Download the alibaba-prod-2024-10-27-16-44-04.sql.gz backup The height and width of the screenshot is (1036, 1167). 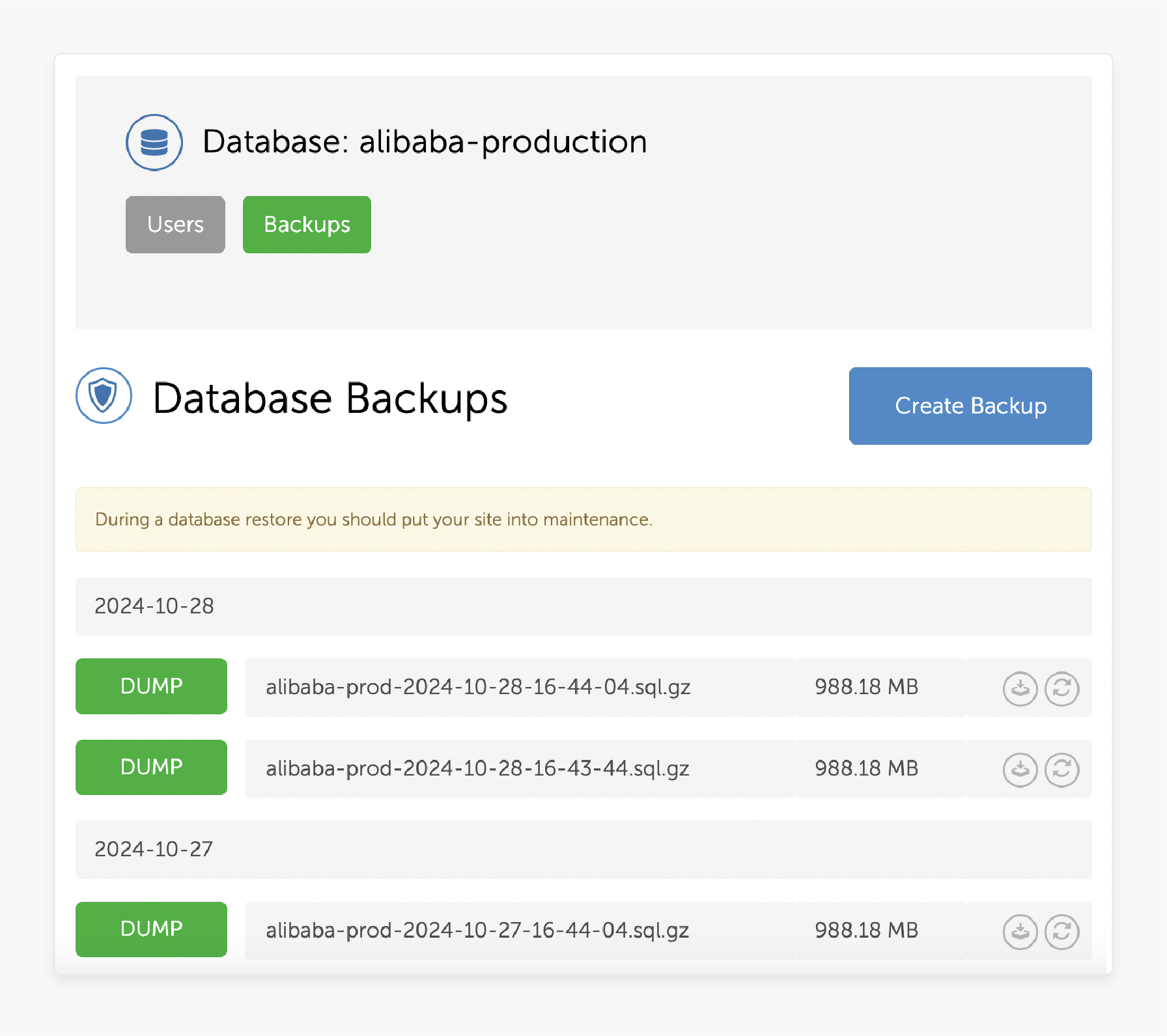tap(1020, 932)
